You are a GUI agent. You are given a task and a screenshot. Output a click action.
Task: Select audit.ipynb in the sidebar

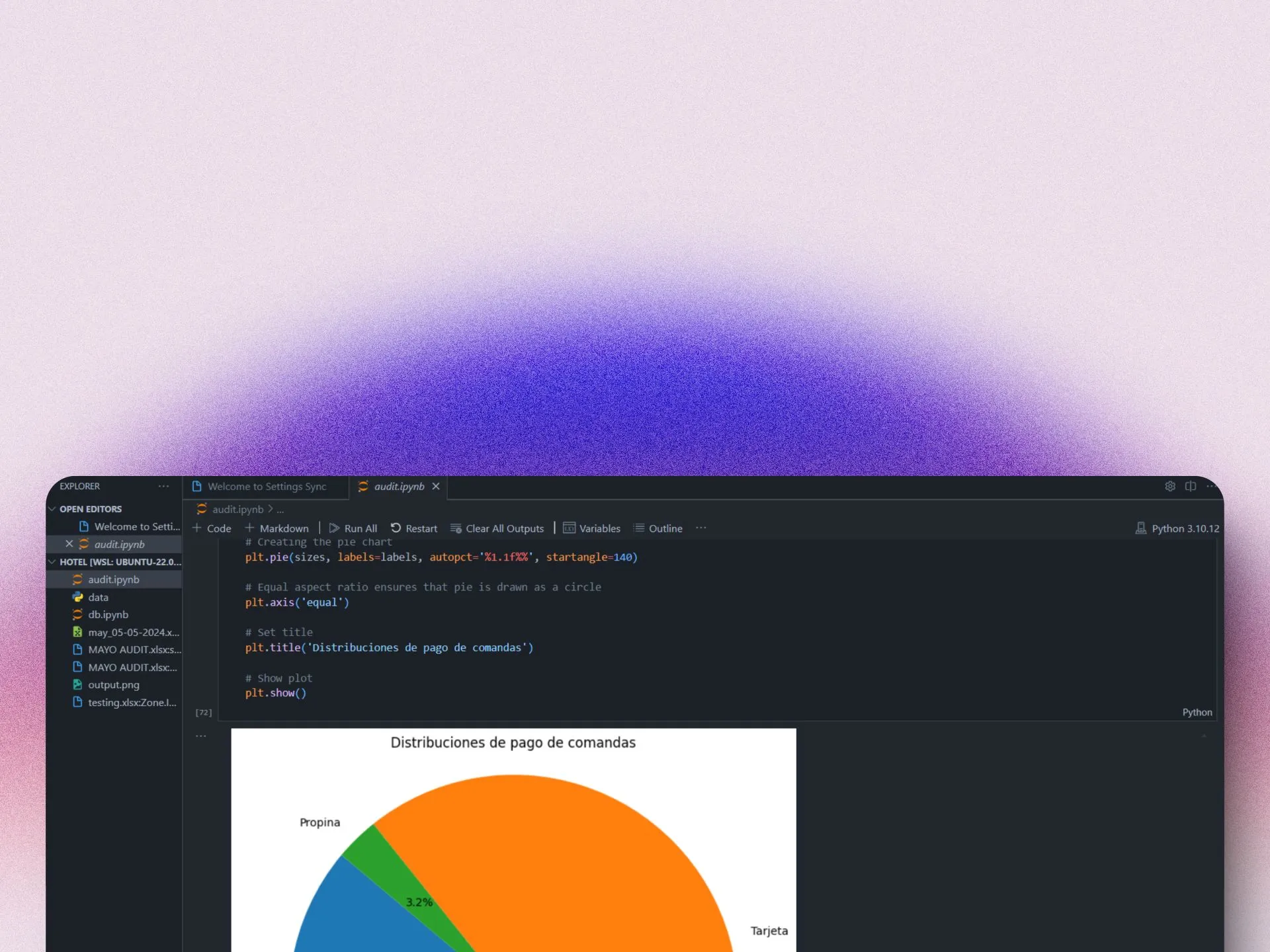pyautogui.click(x=113, y=579)
